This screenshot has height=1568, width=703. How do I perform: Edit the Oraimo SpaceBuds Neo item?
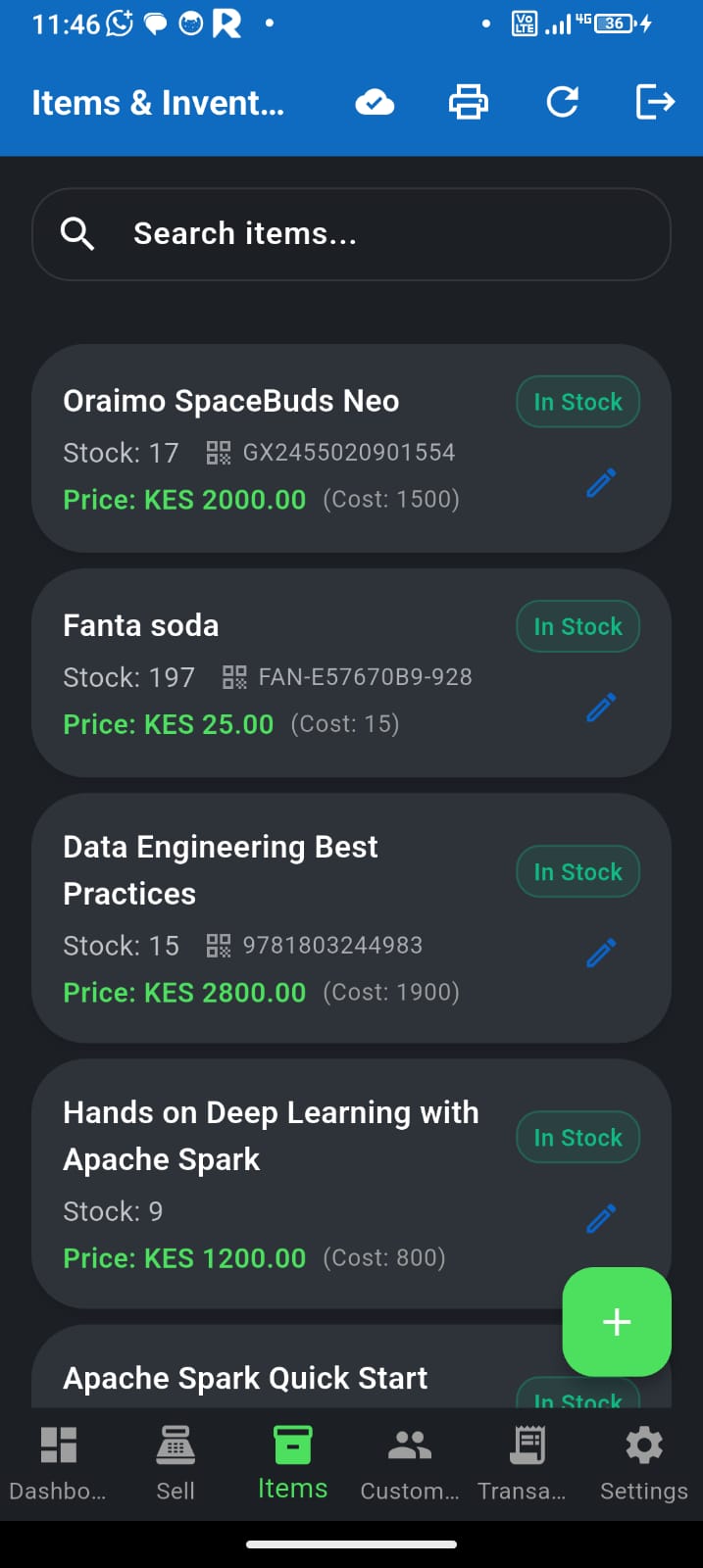(601, 483)
